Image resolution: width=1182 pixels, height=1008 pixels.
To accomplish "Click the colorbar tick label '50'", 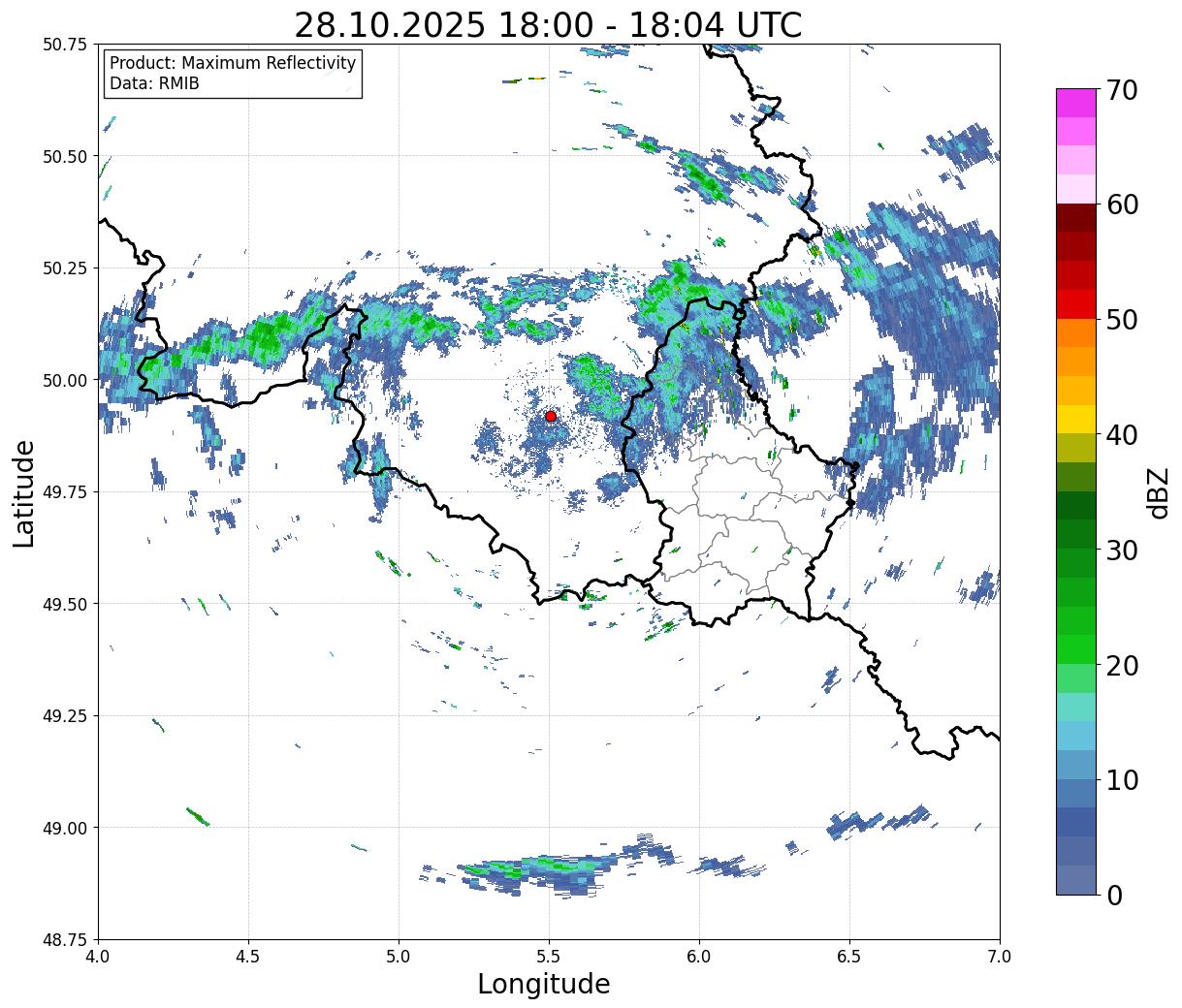I will (x=1122, y=320).
